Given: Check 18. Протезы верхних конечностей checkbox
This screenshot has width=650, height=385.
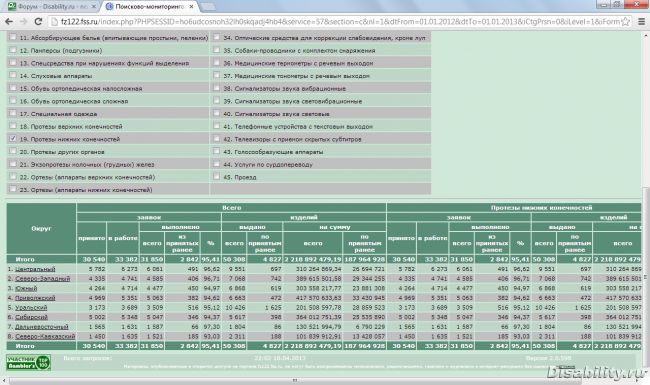Looking at the screenshot, I should [13, 126].
